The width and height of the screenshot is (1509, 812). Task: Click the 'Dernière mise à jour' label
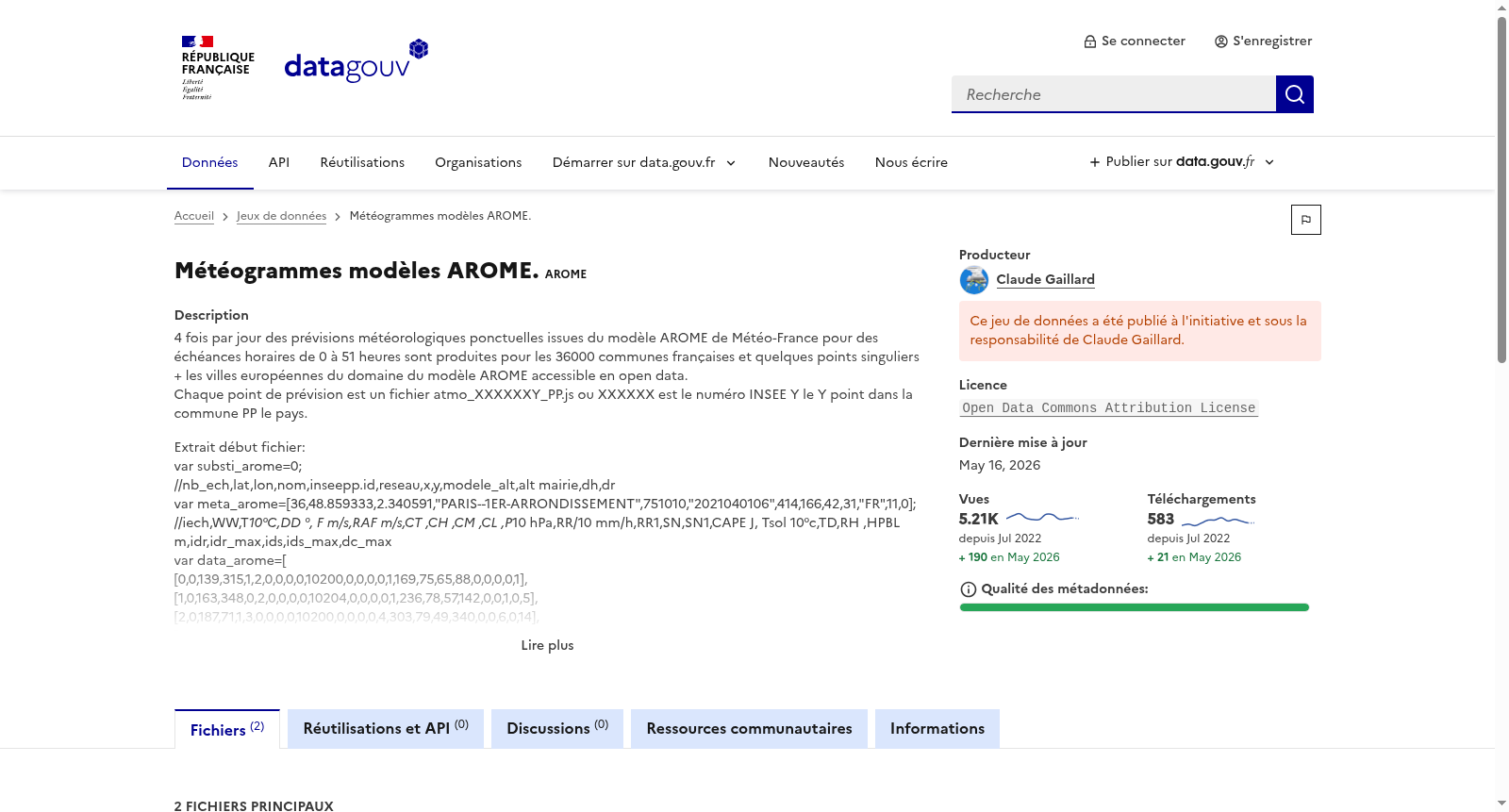(1023, 442)
